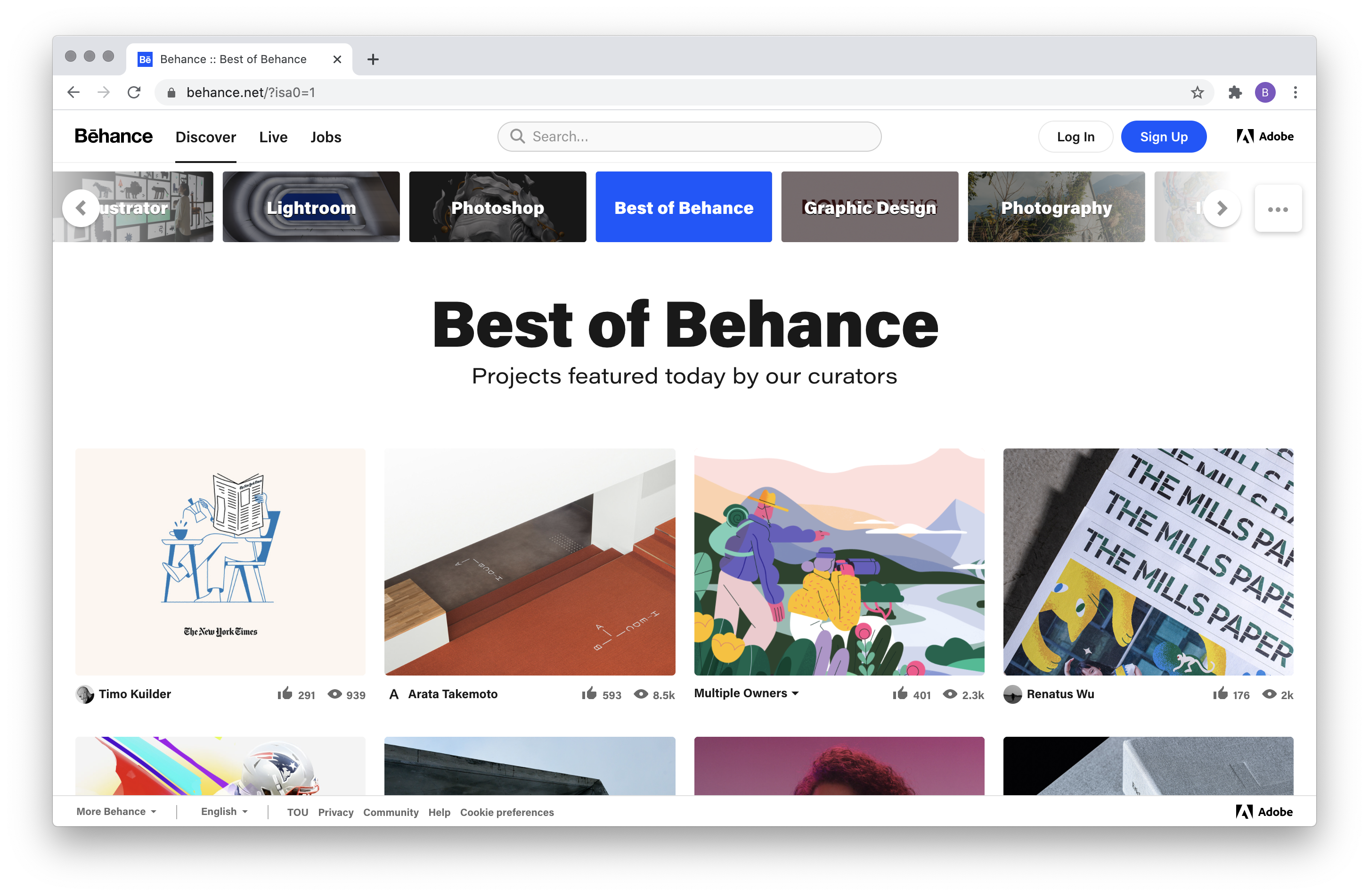1369x896 pixels.
Task: Click the browser back navigation arrow
Action: (x=77, y=91)
